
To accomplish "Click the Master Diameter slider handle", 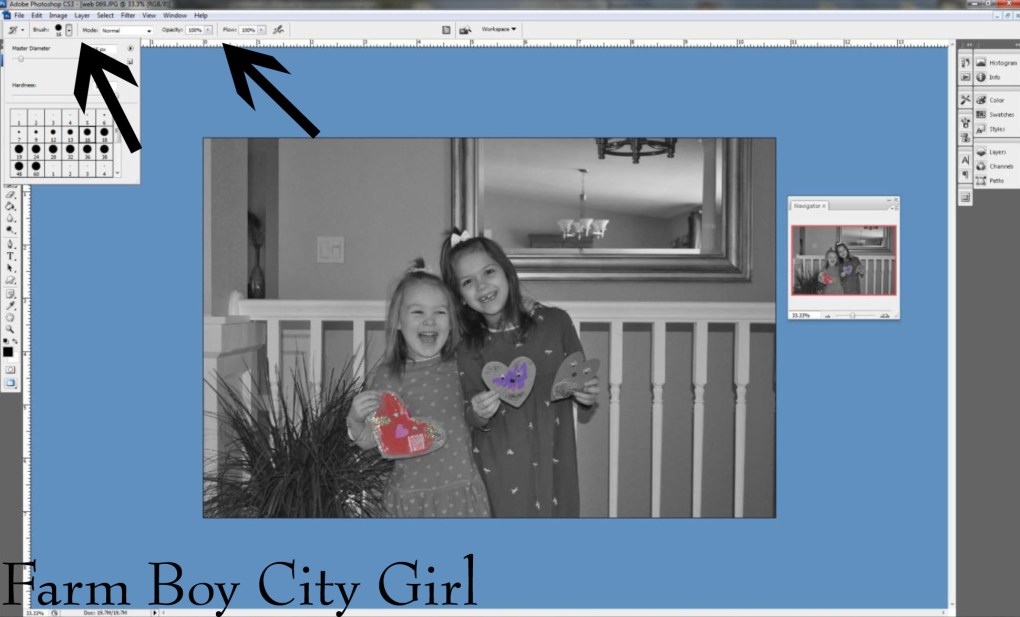I will tap(21, 60).
